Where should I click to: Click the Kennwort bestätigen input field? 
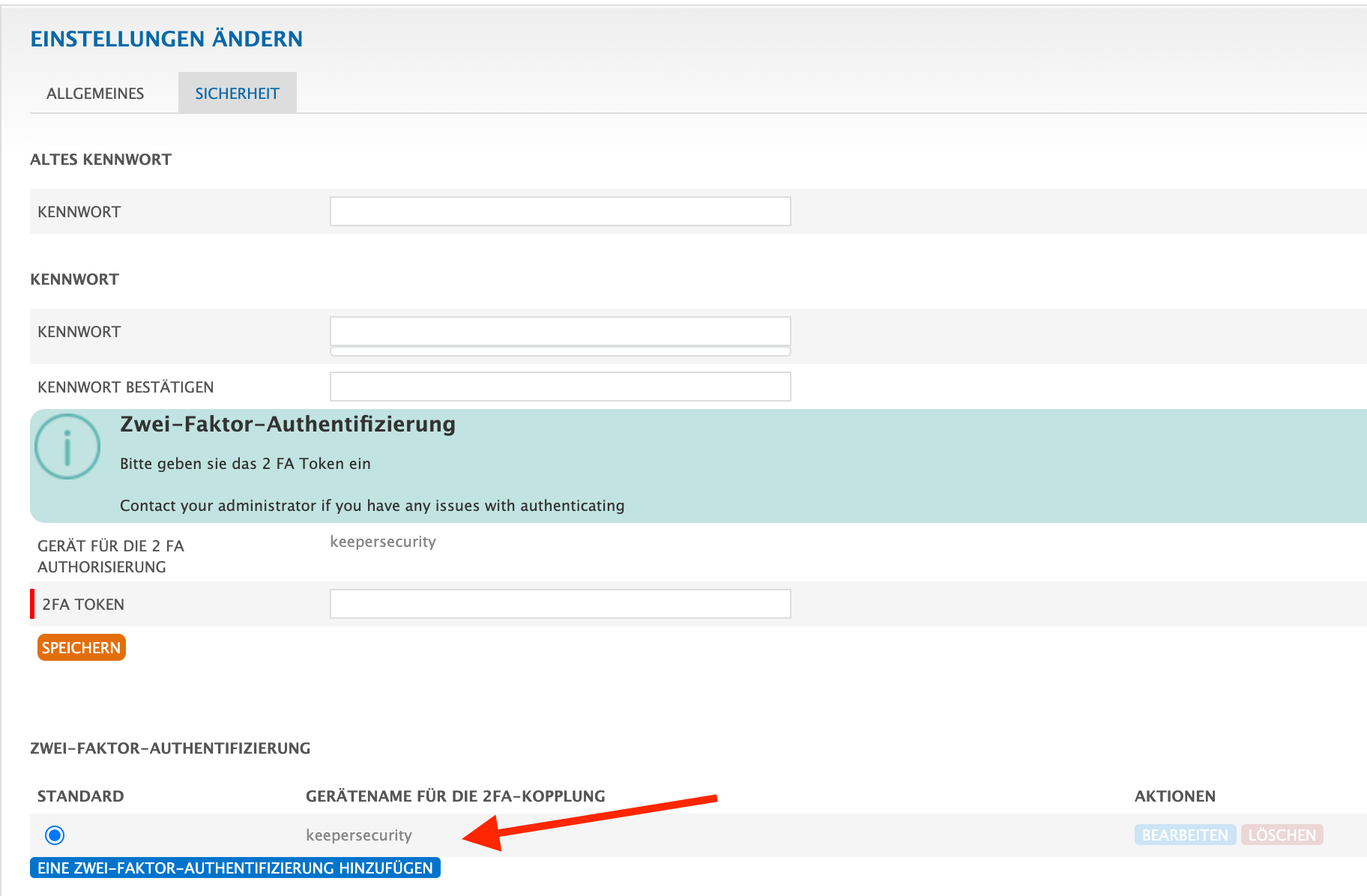(560, 387)
